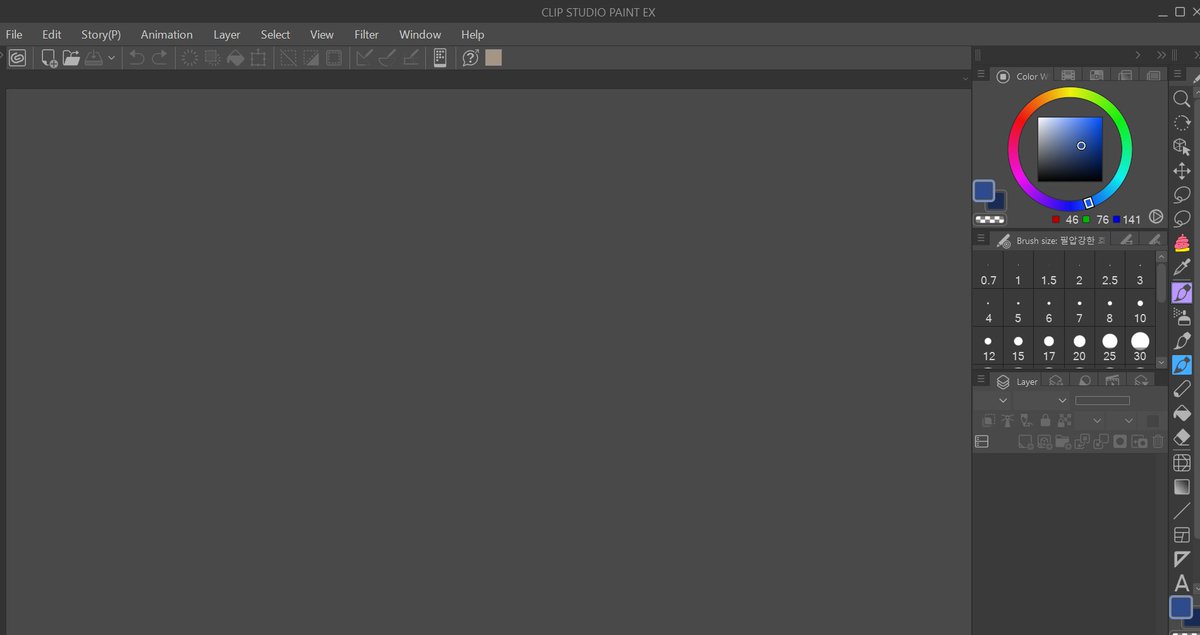Select the Frame border panel tool
Viewport: 1200px width, 635px height.
click(1181, 535)
